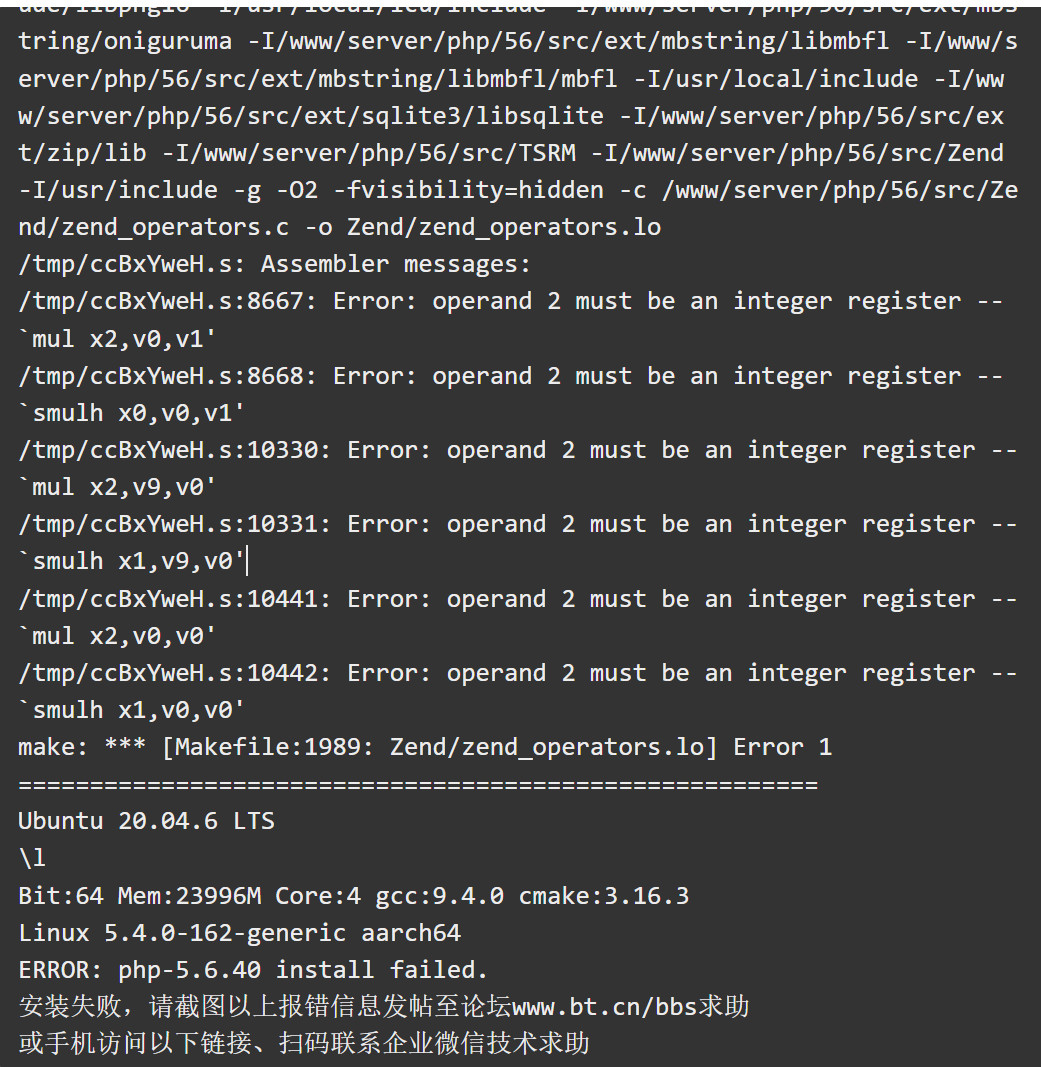Click the Bit:64 Mem:23996M system info line

354,896
